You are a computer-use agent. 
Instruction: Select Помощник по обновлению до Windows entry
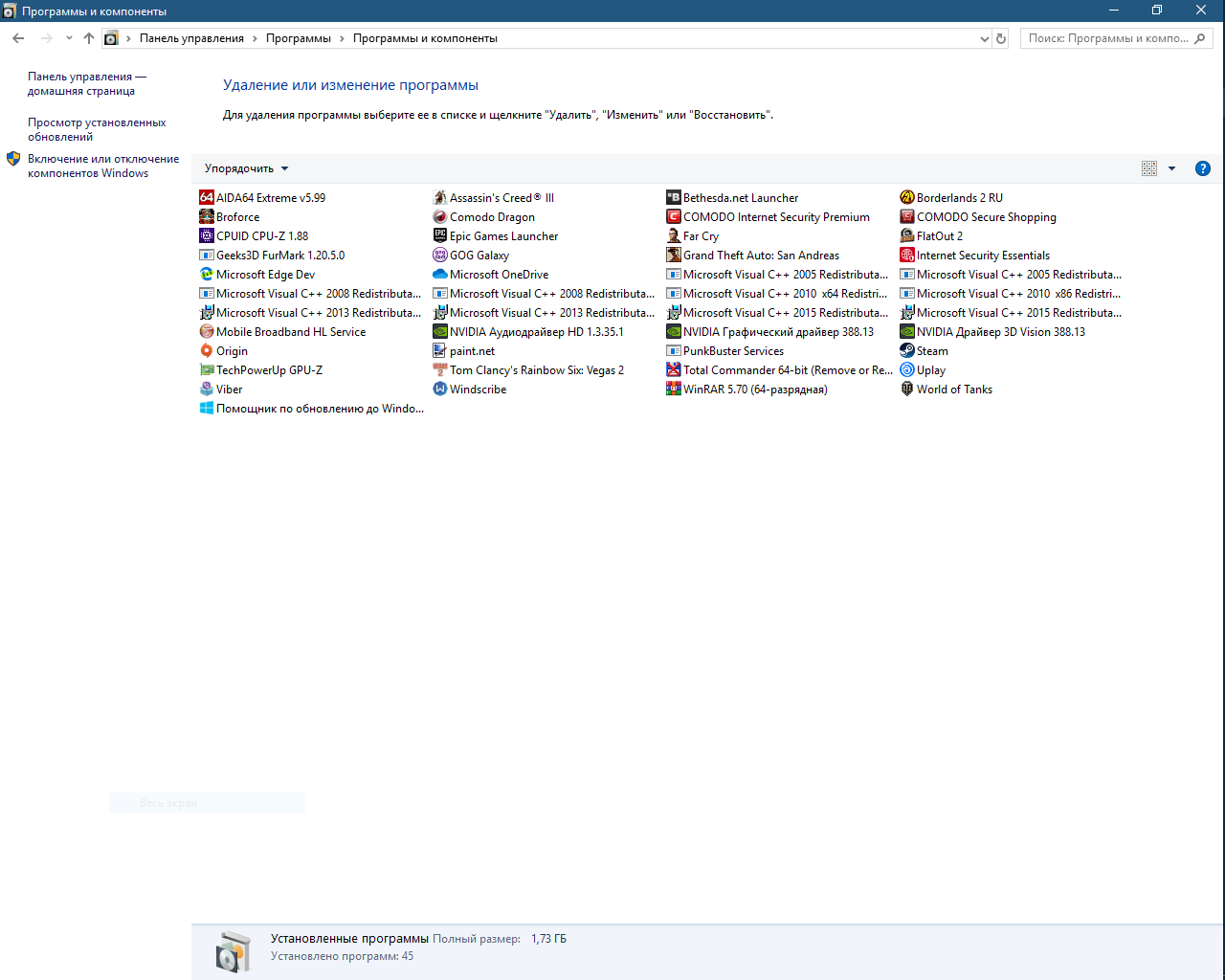pos(312,409)
